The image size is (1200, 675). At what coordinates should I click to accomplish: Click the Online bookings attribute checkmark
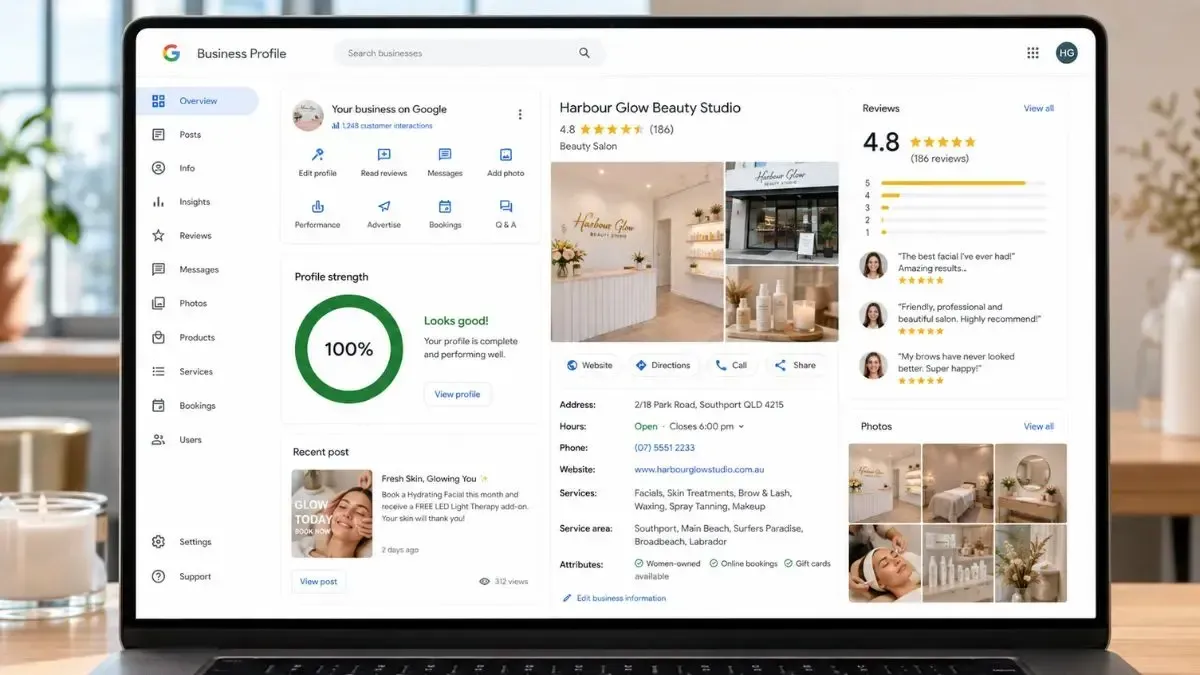pos(714,564)
